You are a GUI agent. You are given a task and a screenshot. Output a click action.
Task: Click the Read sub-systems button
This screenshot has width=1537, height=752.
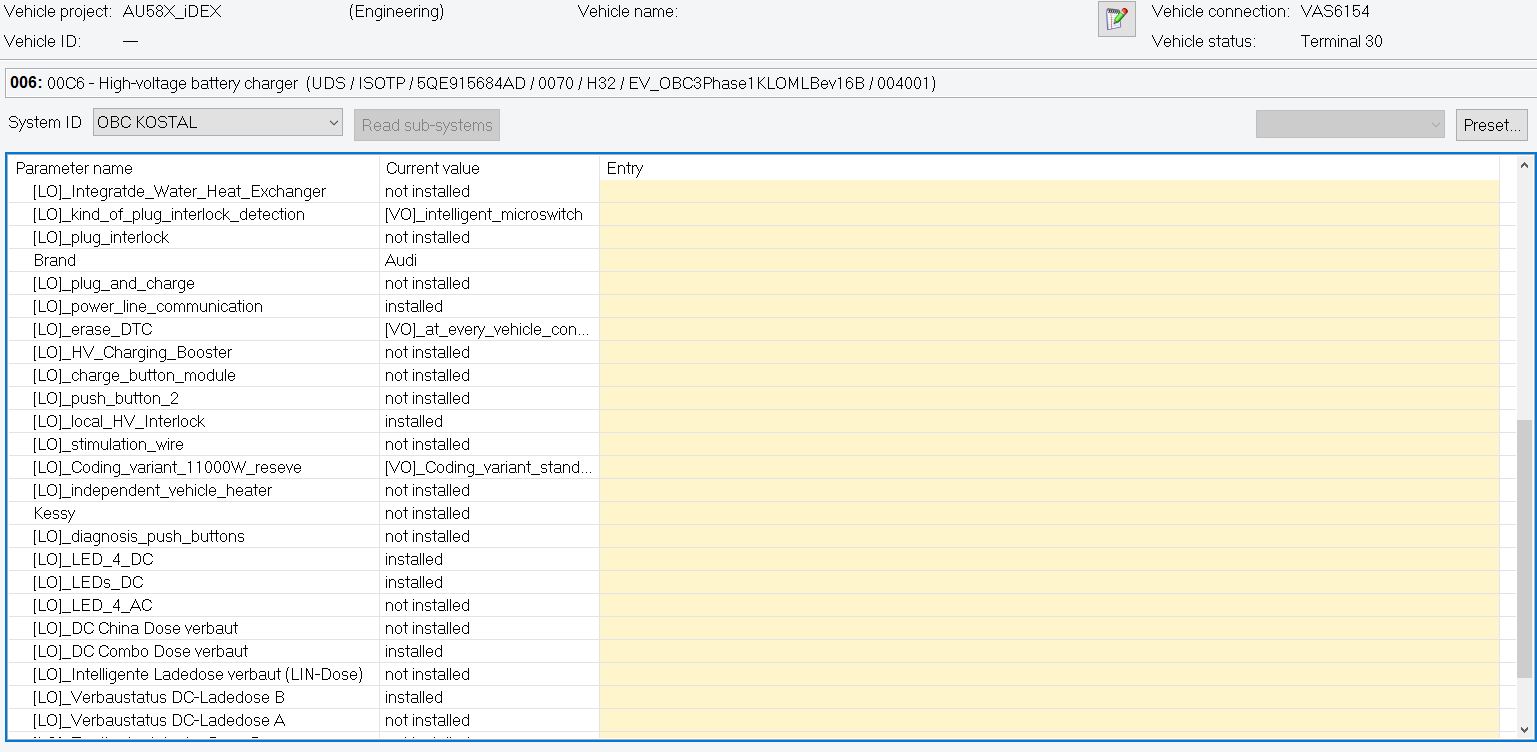click(x=427, y=125)
